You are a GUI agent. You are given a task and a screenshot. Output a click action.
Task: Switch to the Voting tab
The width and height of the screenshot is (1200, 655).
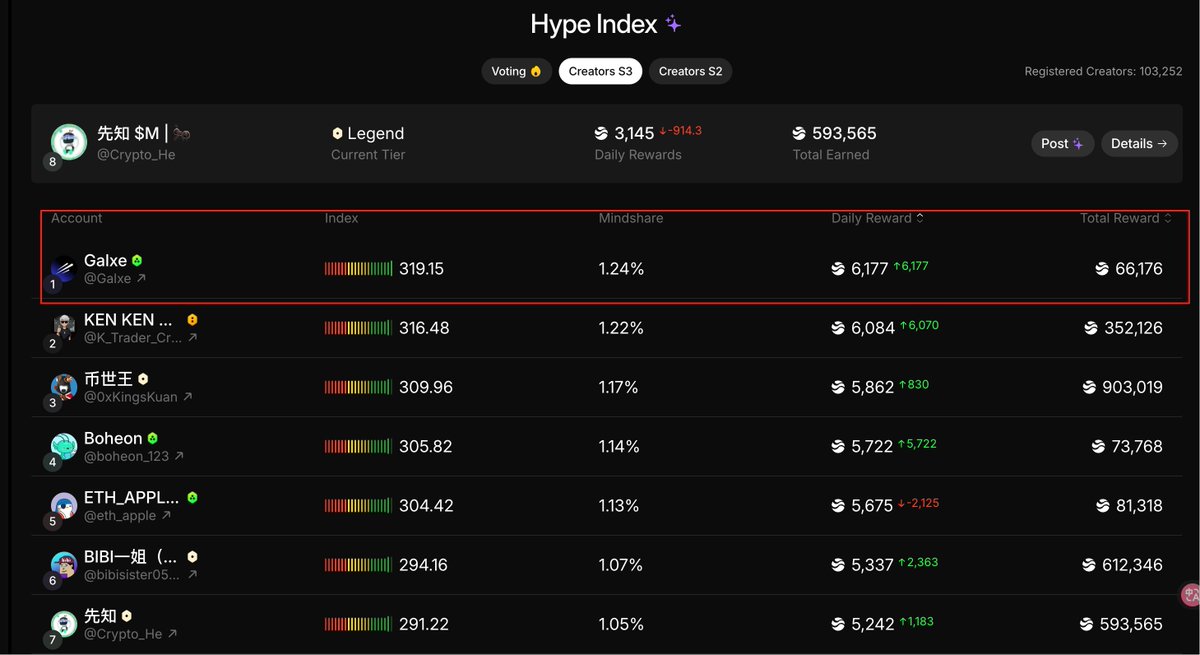pos(516,72)
